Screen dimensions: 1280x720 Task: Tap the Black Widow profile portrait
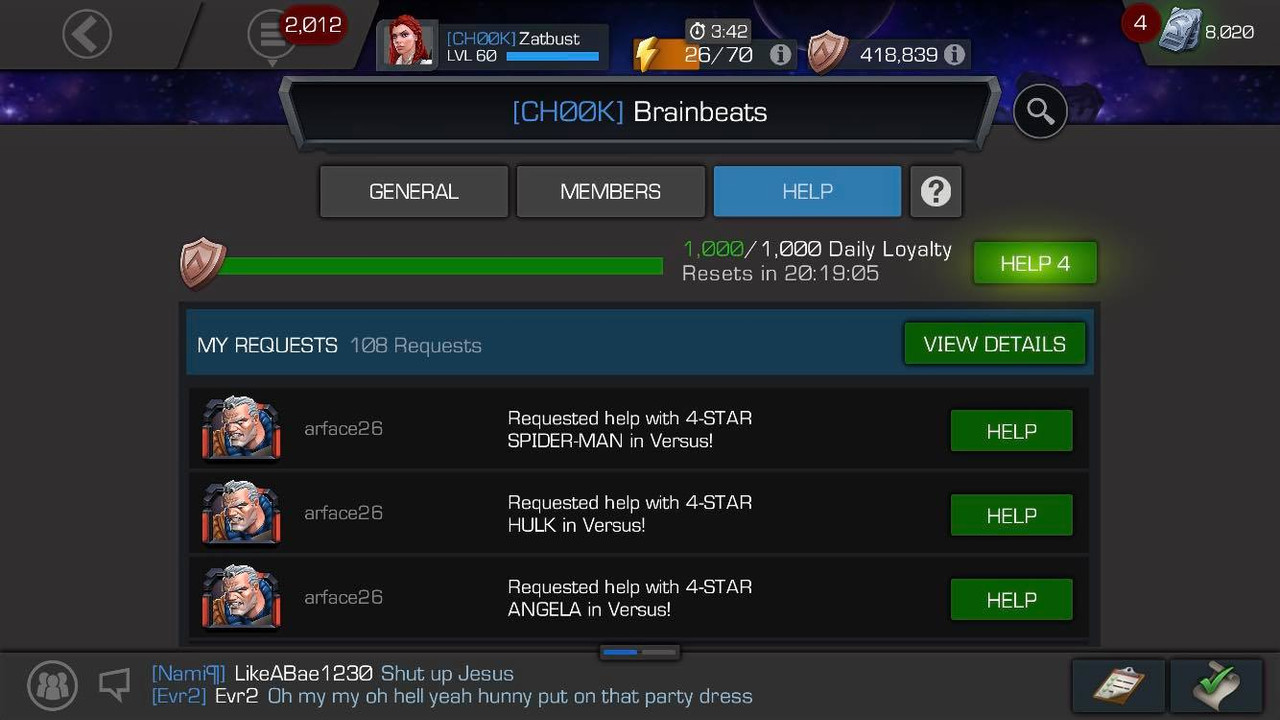409,45
